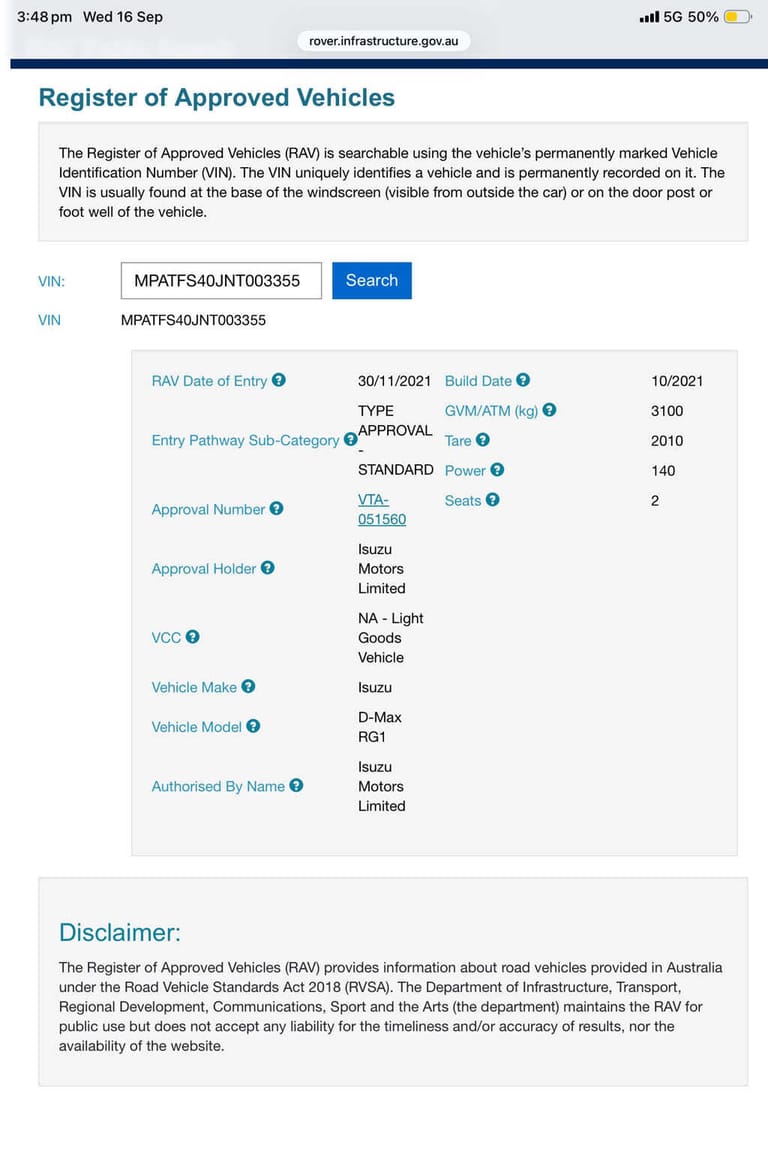
Task: Click the Approval Number label
Action: point(208,509)
